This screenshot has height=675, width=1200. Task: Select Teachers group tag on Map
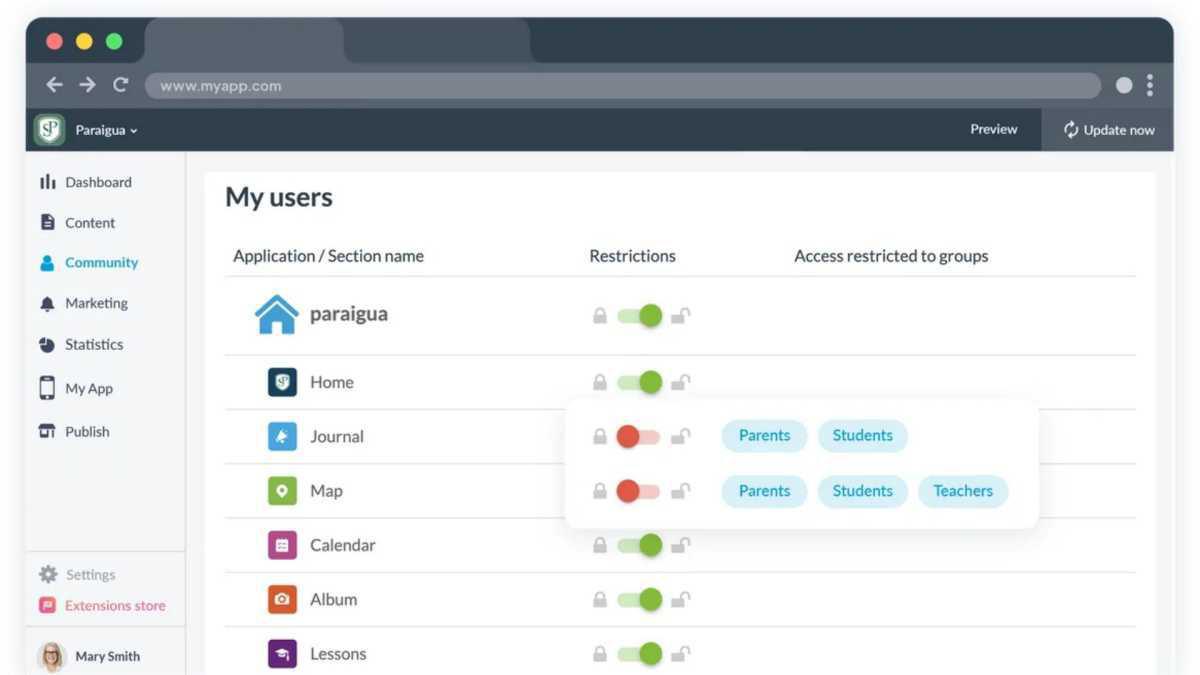coord(962,491)
